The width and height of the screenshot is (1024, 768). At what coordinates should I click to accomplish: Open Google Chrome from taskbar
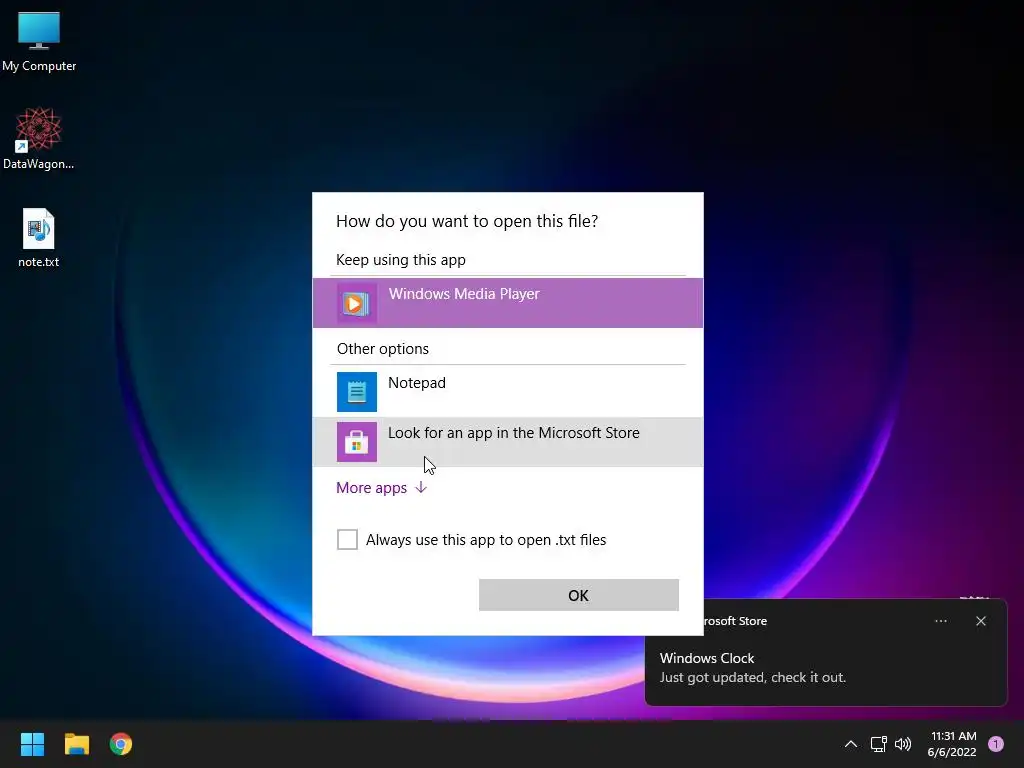pyautogui.click(x=121, y=744)
